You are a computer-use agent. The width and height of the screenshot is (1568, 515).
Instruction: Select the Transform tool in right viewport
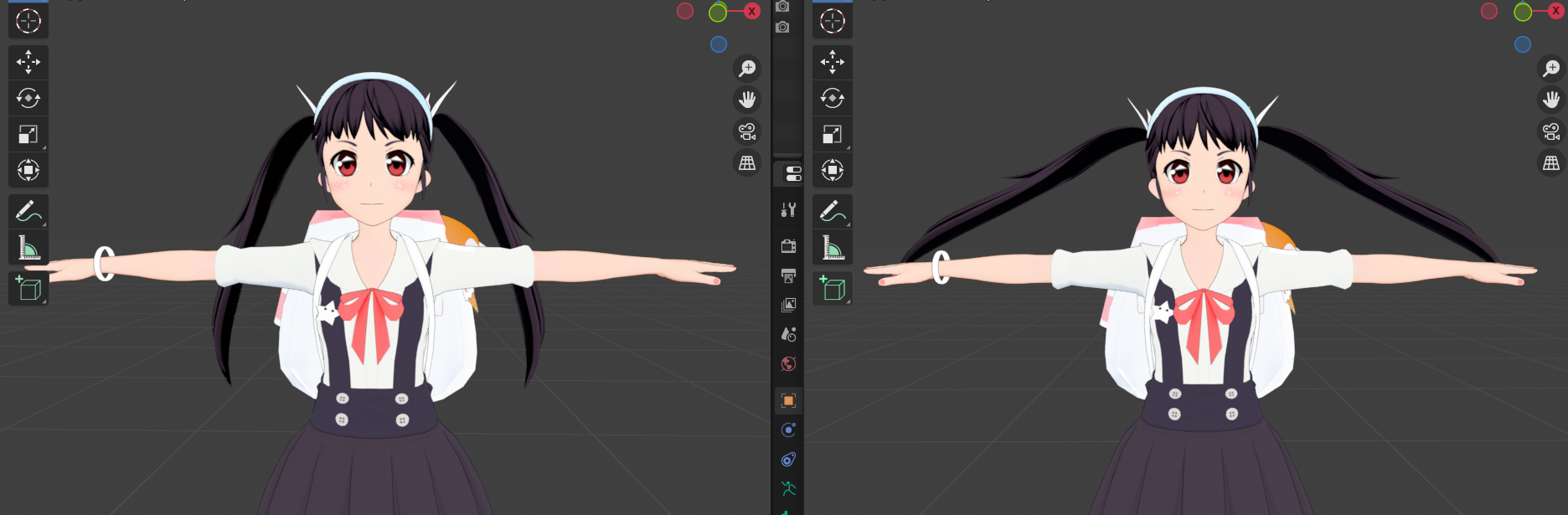tap(833, 170)
